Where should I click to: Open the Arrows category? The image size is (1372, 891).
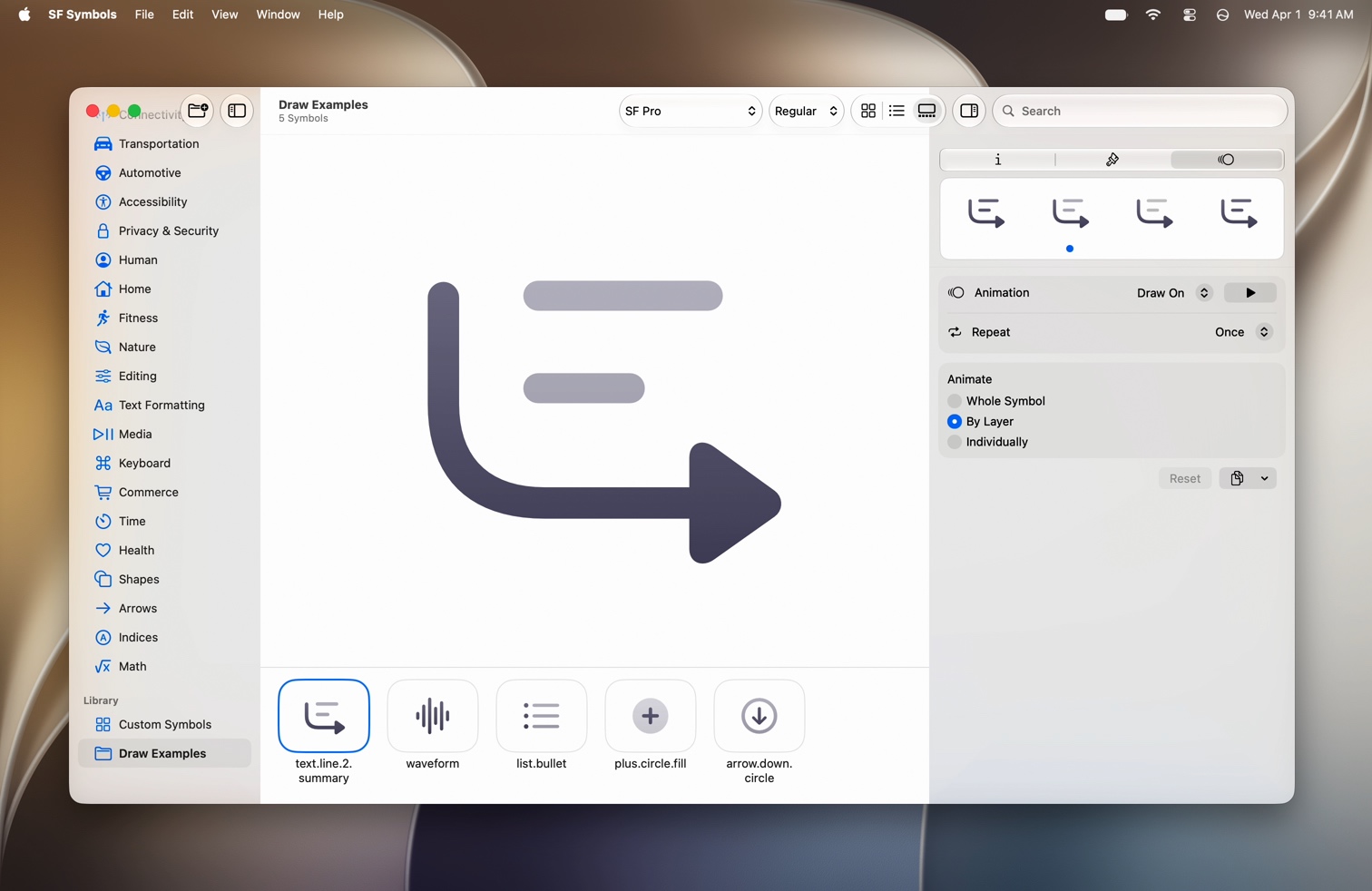tap(164, 608)
